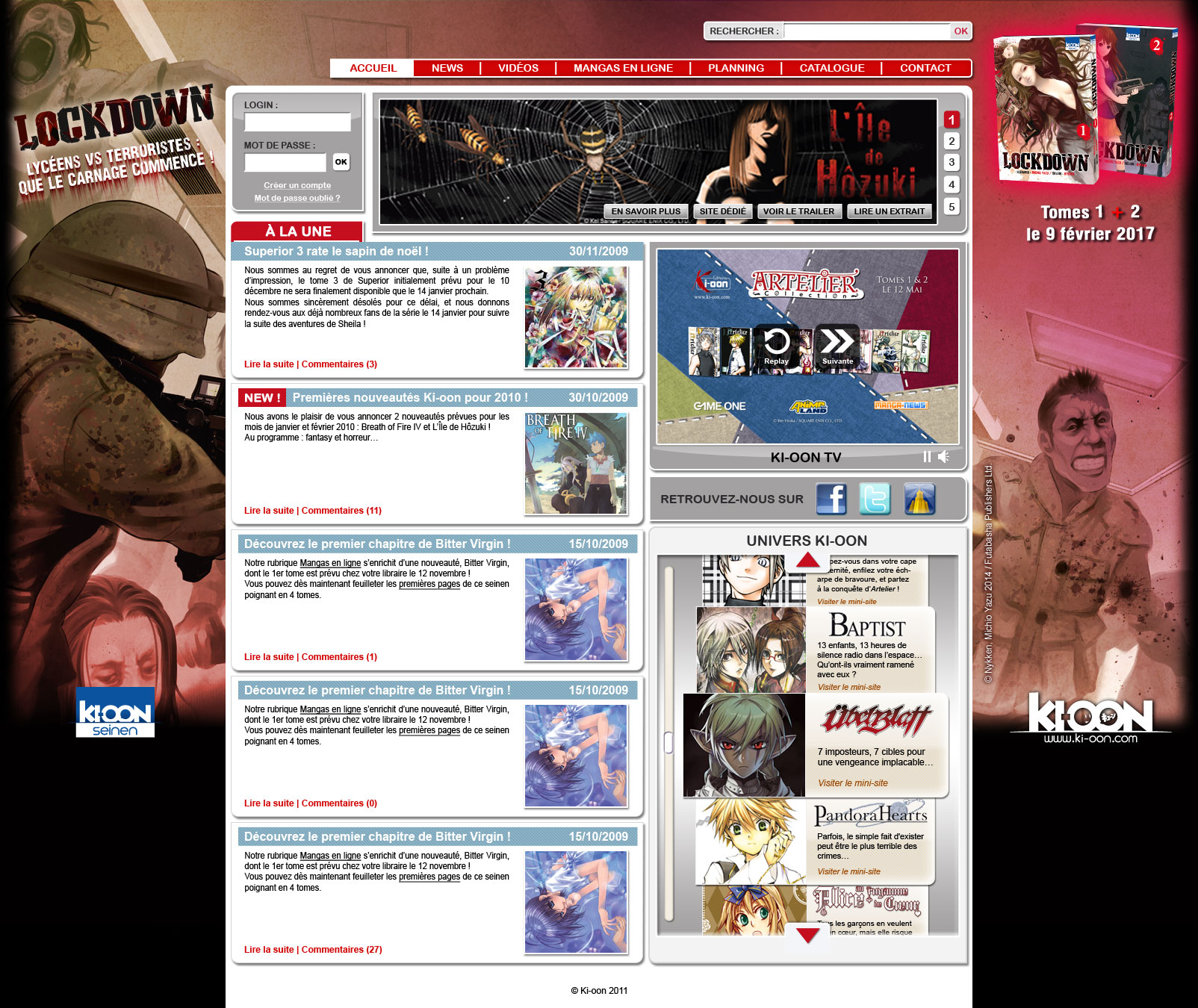Replay the KI-OON TV video
The height and width of the screenshot is (1008, 1198).
776,346
